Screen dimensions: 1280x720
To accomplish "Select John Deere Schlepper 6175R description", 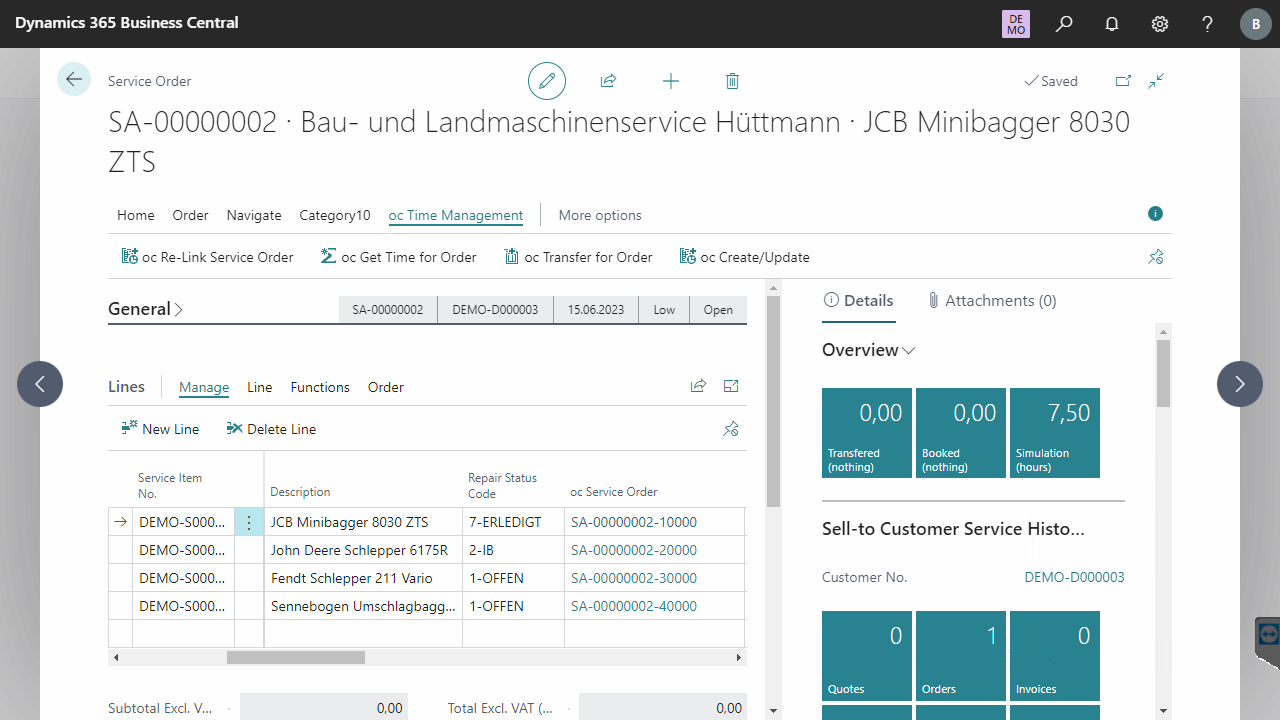I will click(363, 550).
